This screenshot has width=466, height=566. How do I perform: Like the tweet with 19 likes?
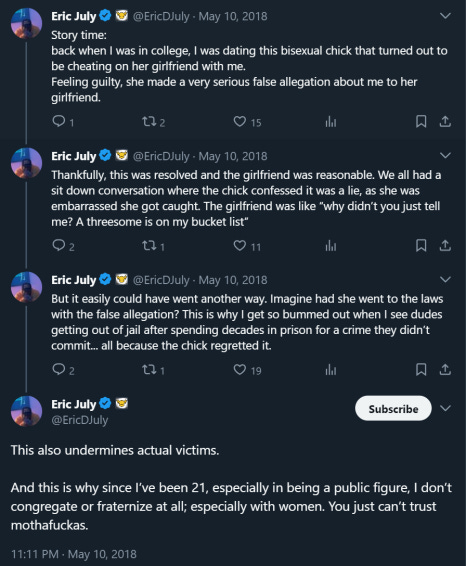tap(240, 369)
